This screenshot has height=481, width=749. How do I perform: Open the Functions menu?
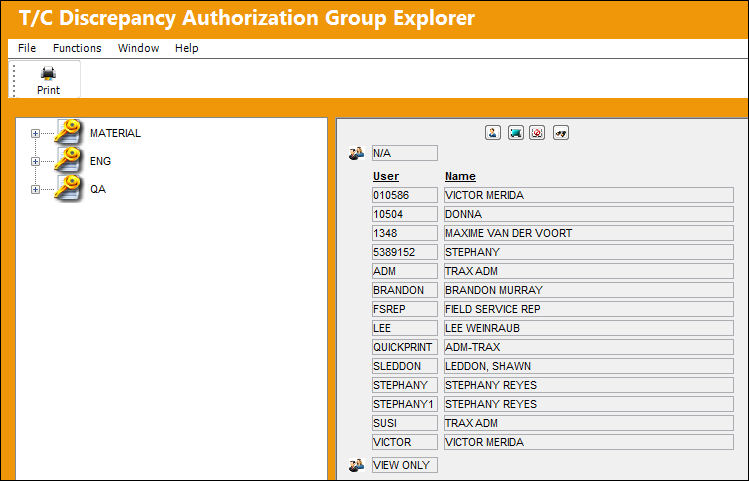77,48
